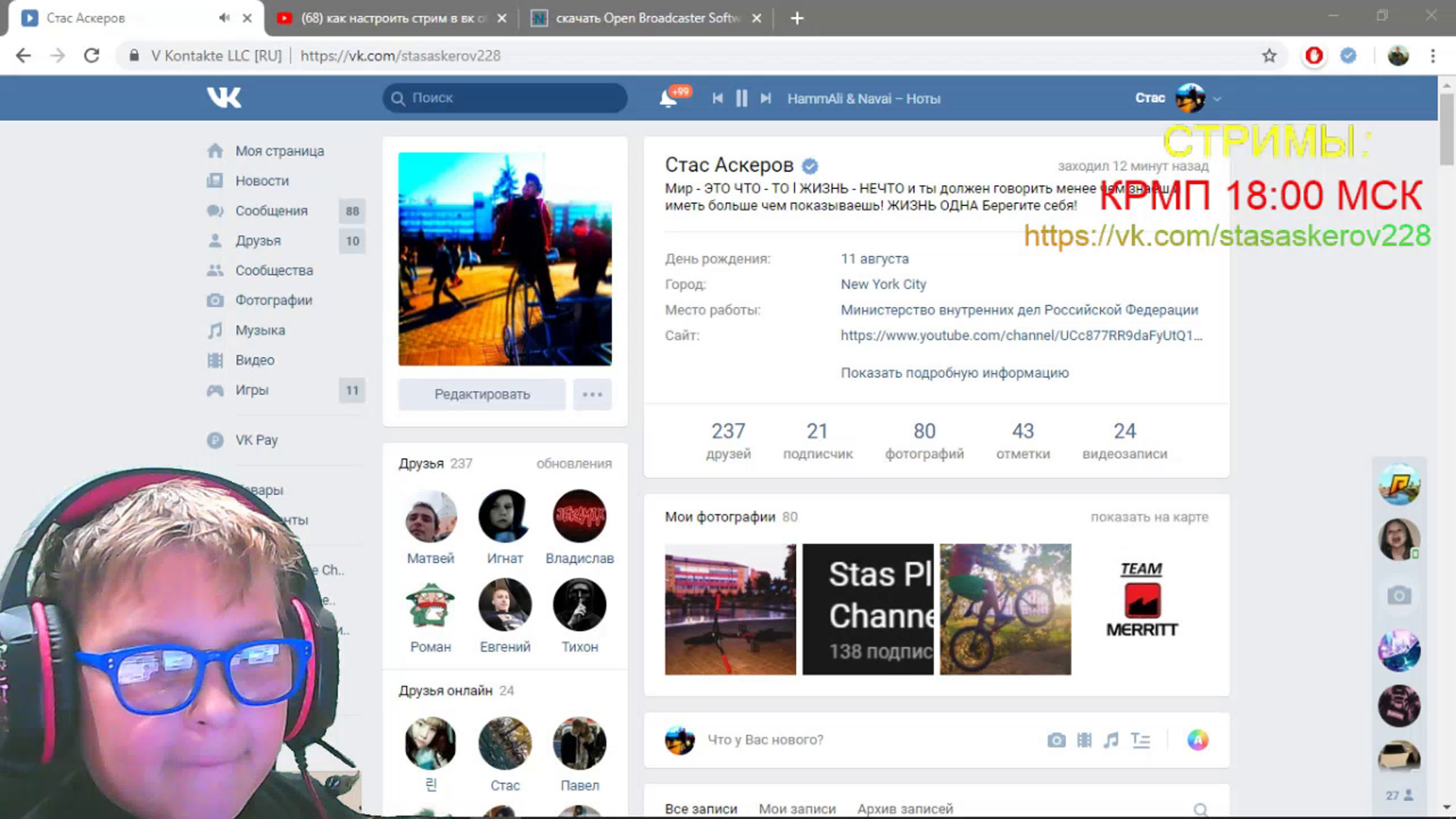
Task: Open Chrome three-dot menu
Action: click(1433, 55)
